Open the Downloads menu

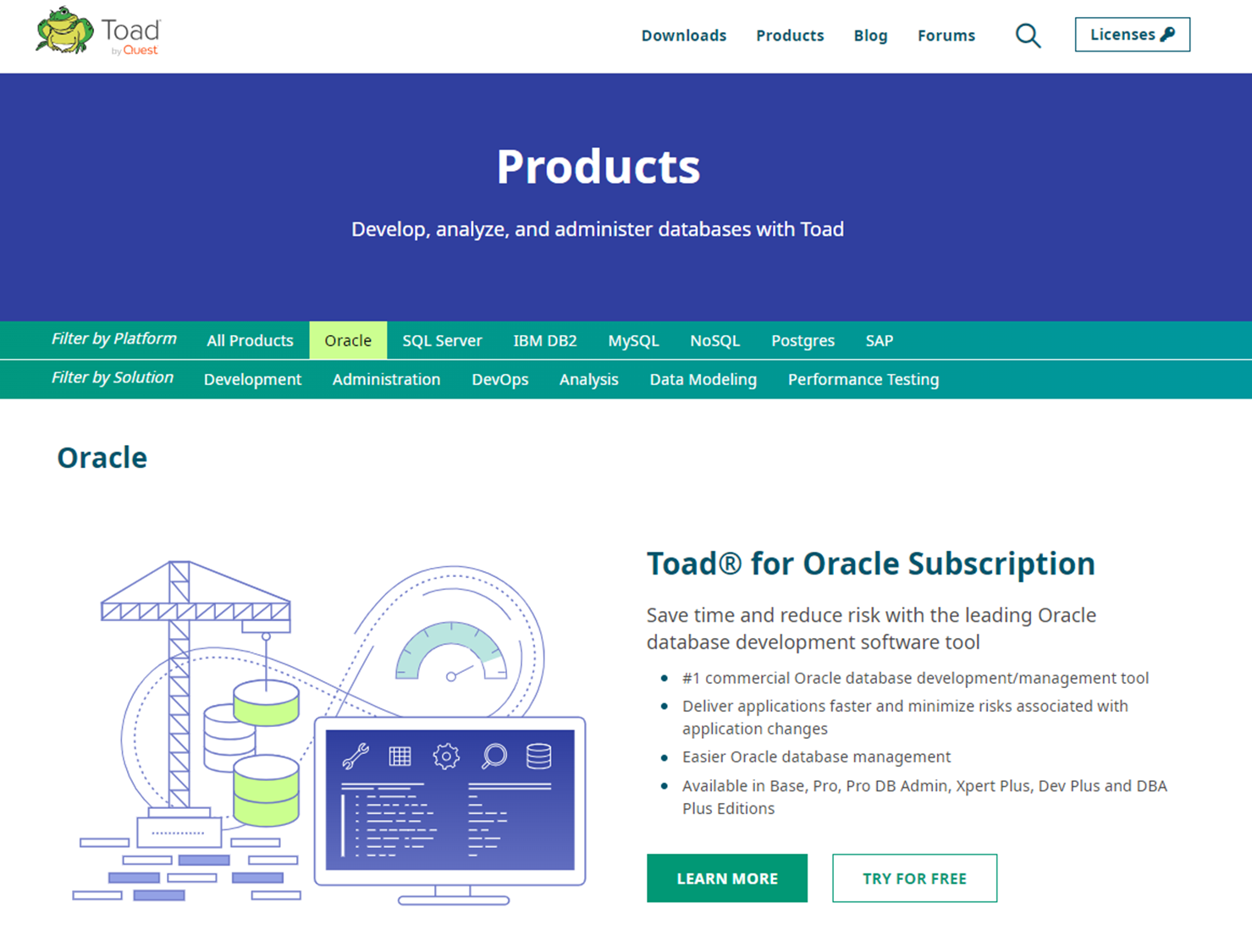[683, 36]
